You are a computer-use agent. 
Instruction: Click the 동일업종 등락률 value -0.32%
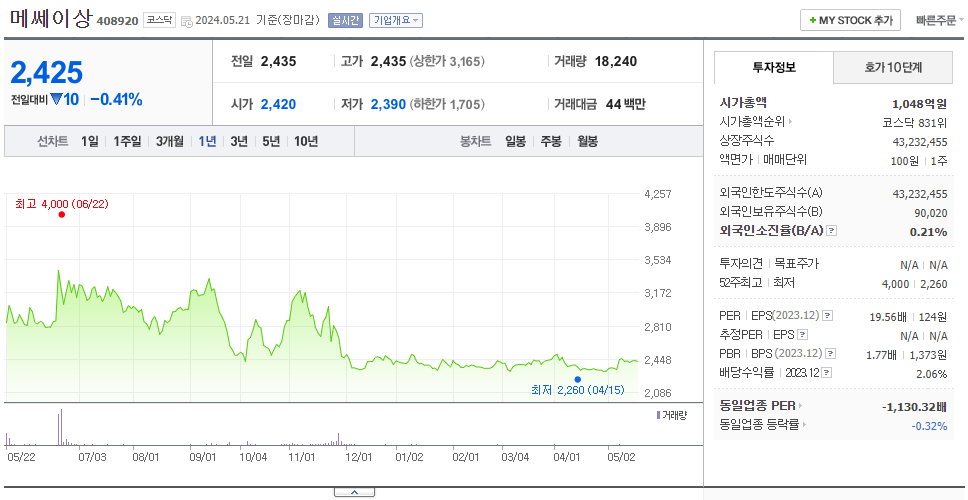929,426
